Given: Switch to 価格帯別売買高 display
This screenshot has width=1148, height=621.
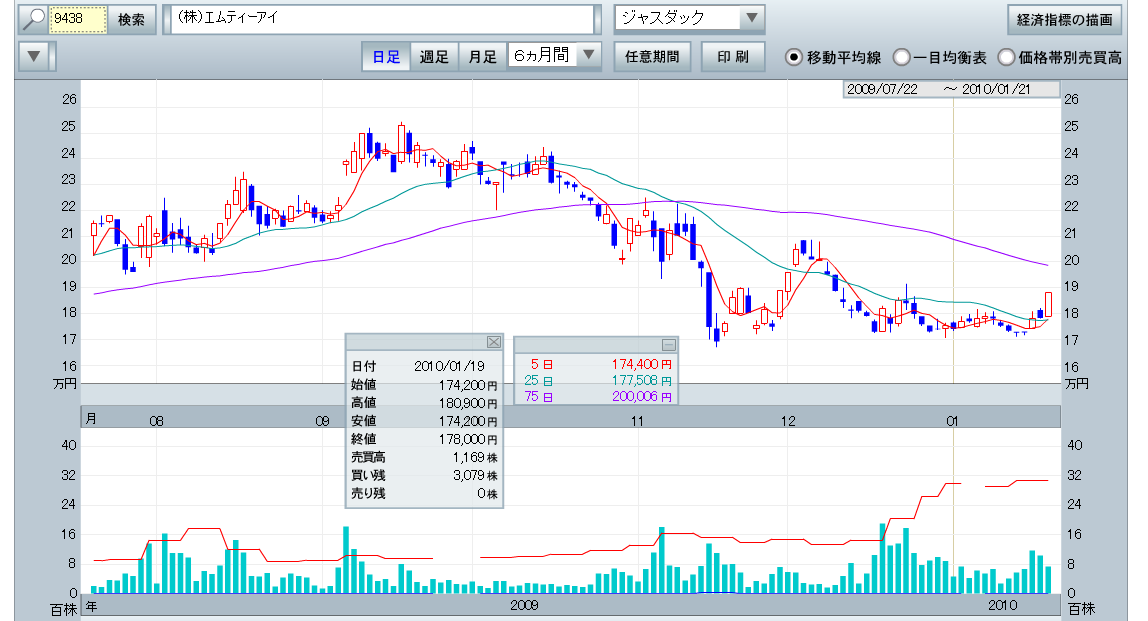Looking at the screenshot, I should click(x=1006, y=57).
